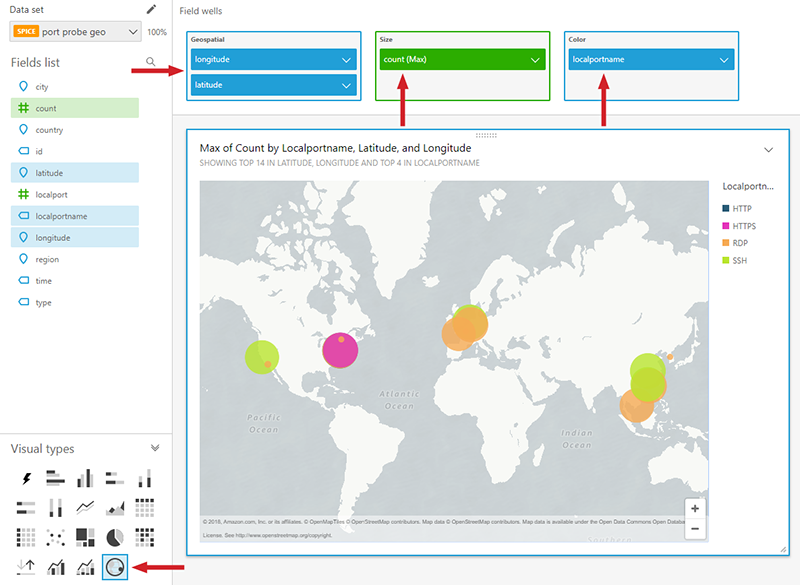Image resolution: width=800 pixels, height=585 pixels.
Task: Click the visual's bottom-right resize corner
Action: click(x=783, y=549)
